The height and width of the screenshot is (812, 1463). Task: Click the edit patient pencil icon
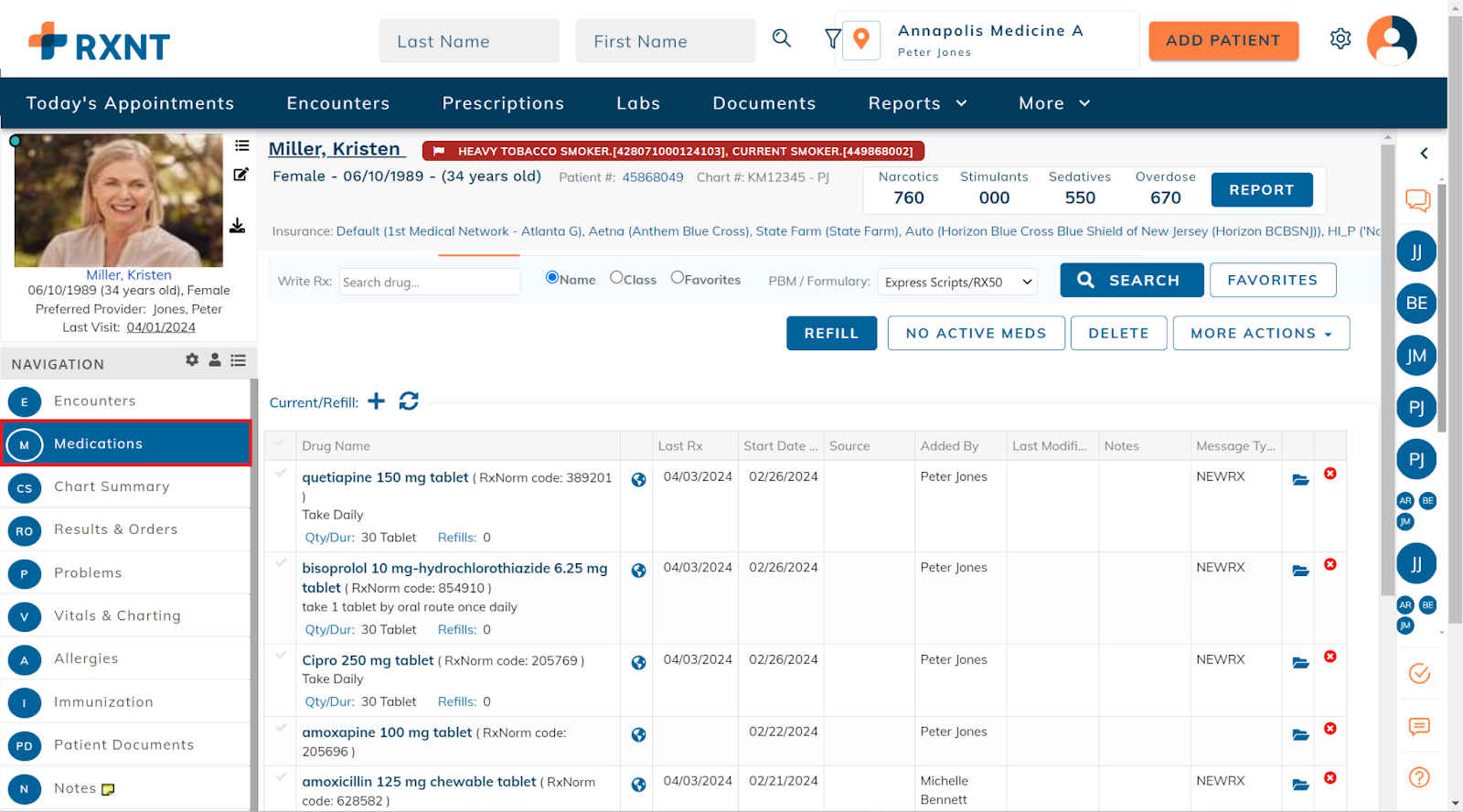coord(241,174)
